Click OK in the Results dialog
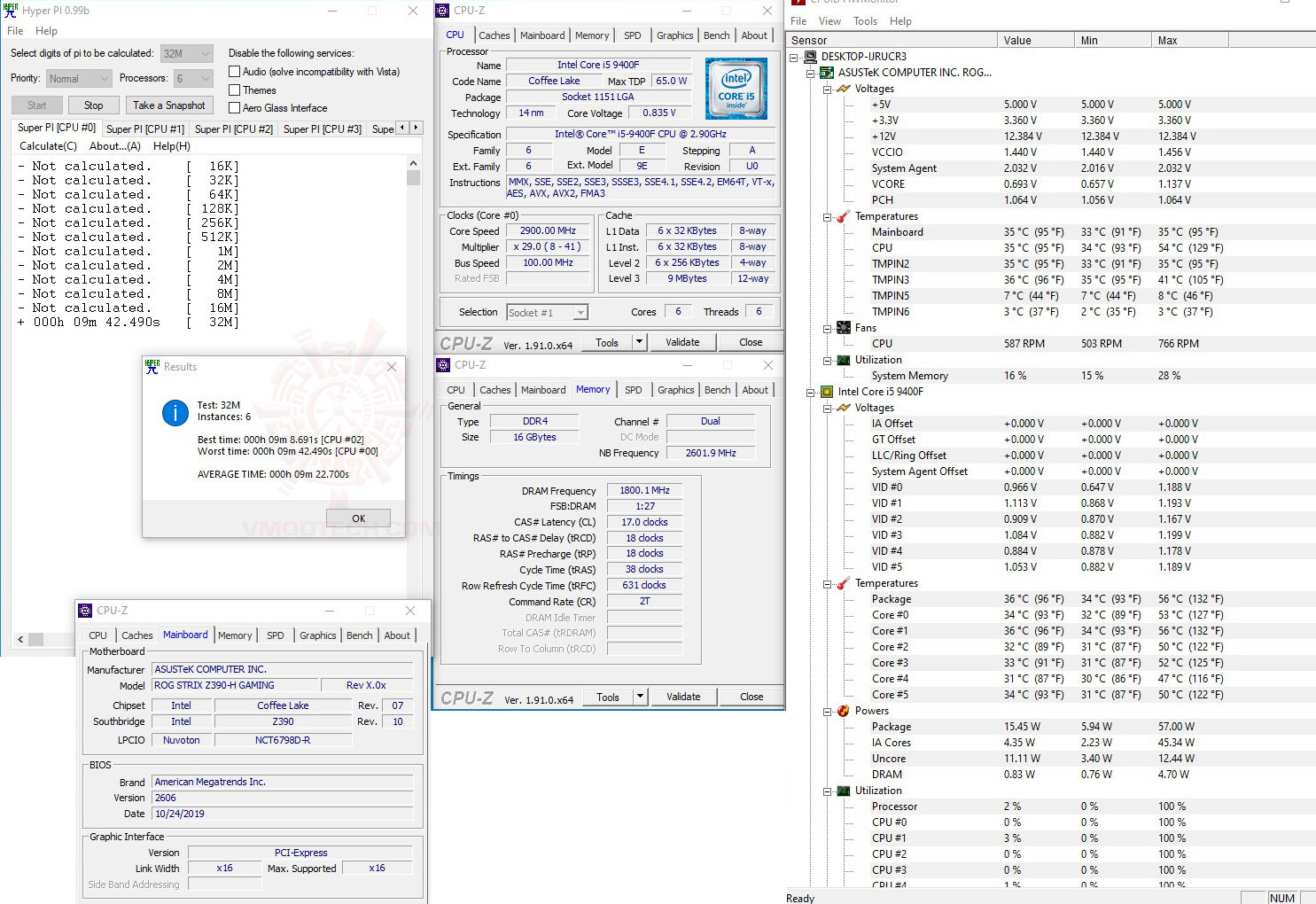The width and height of the screenshot is (1316, 904). 358,518
